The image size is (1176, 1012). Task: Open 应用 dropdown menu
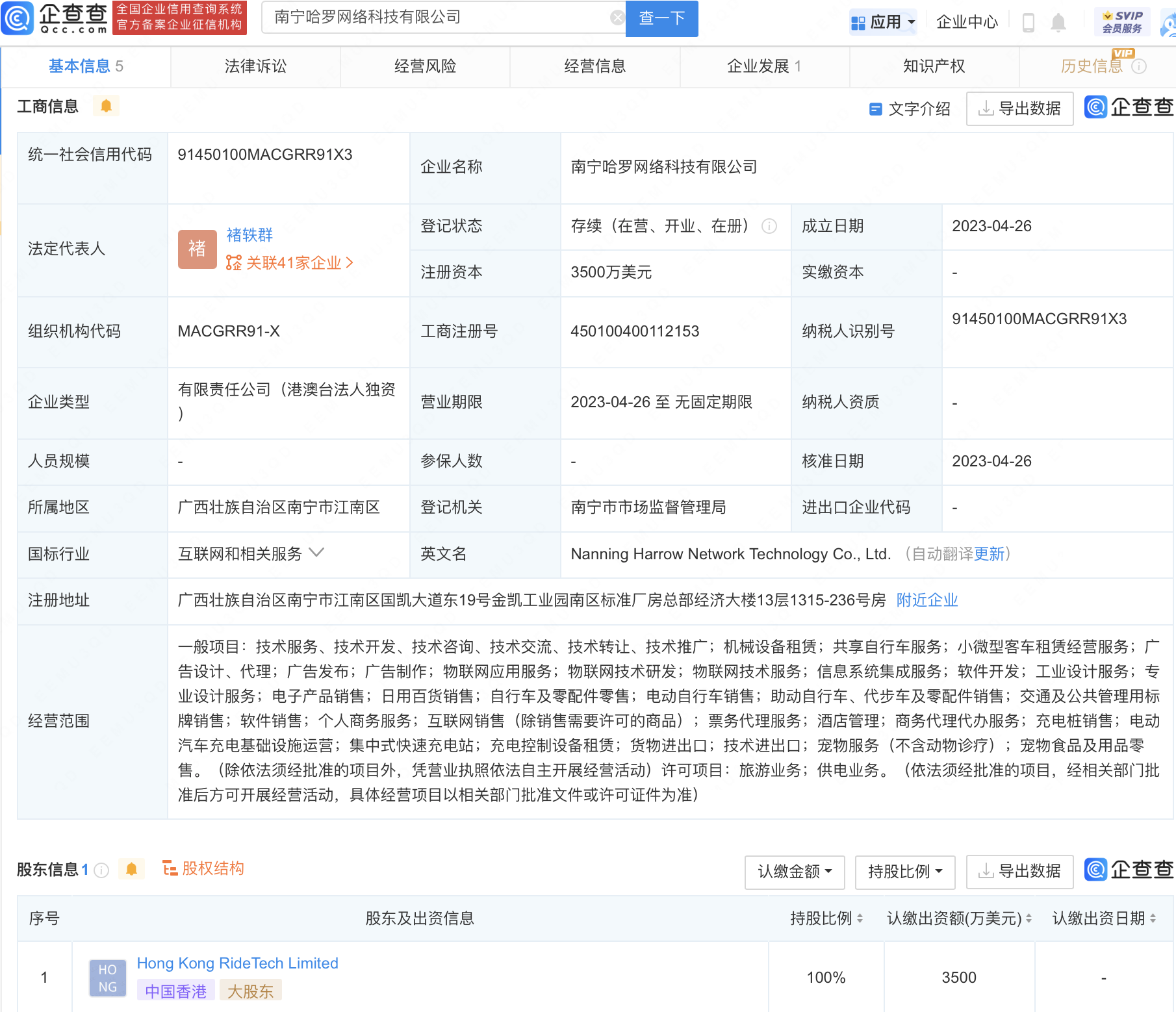point(883,22)
